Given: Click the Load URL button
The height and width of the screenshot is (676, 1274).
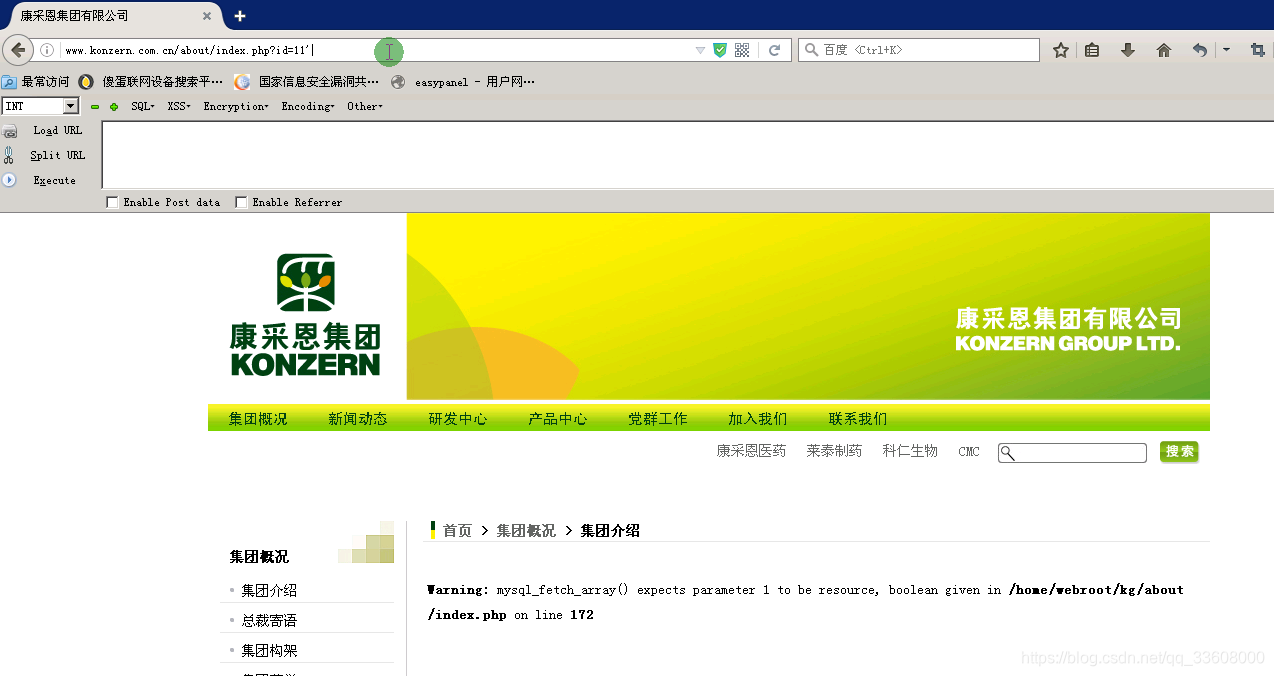Looking at the screenshot, I should pyautogui.click(x=57, y=131).
